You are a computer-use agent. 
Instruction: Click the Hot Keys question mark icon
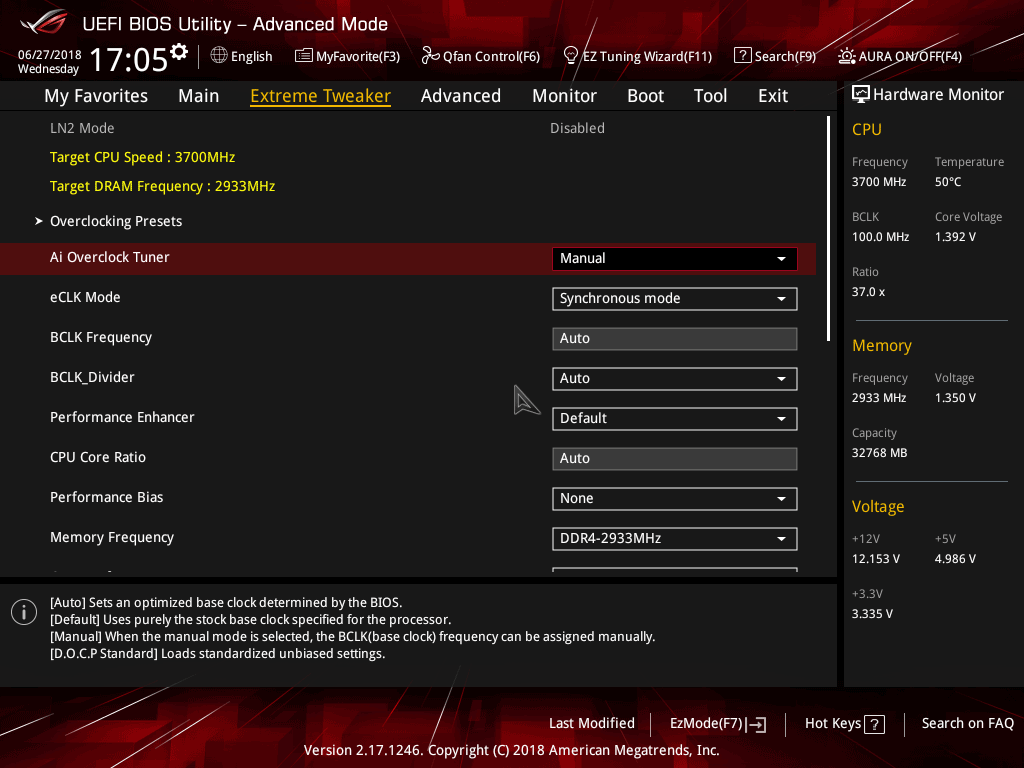874,724
